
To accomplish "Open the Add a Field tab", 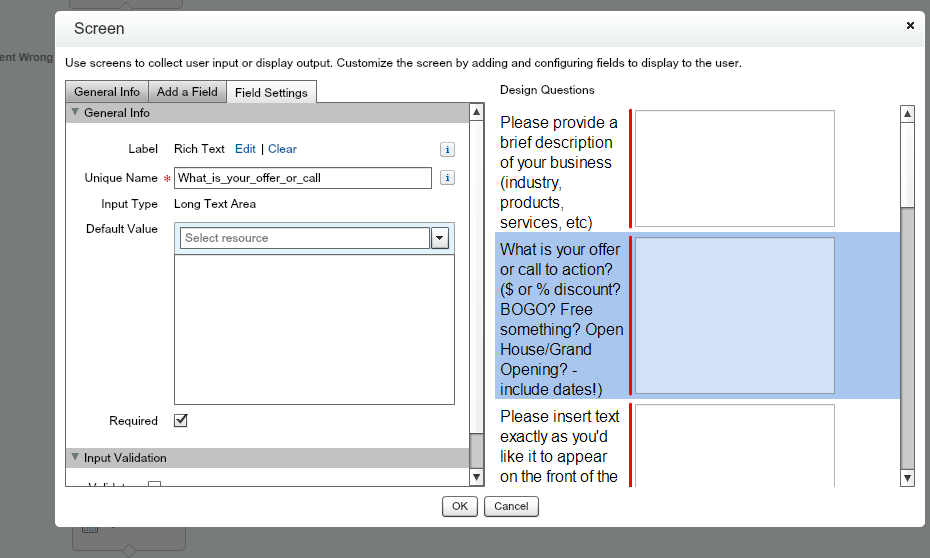I will [x=187, y=92].
